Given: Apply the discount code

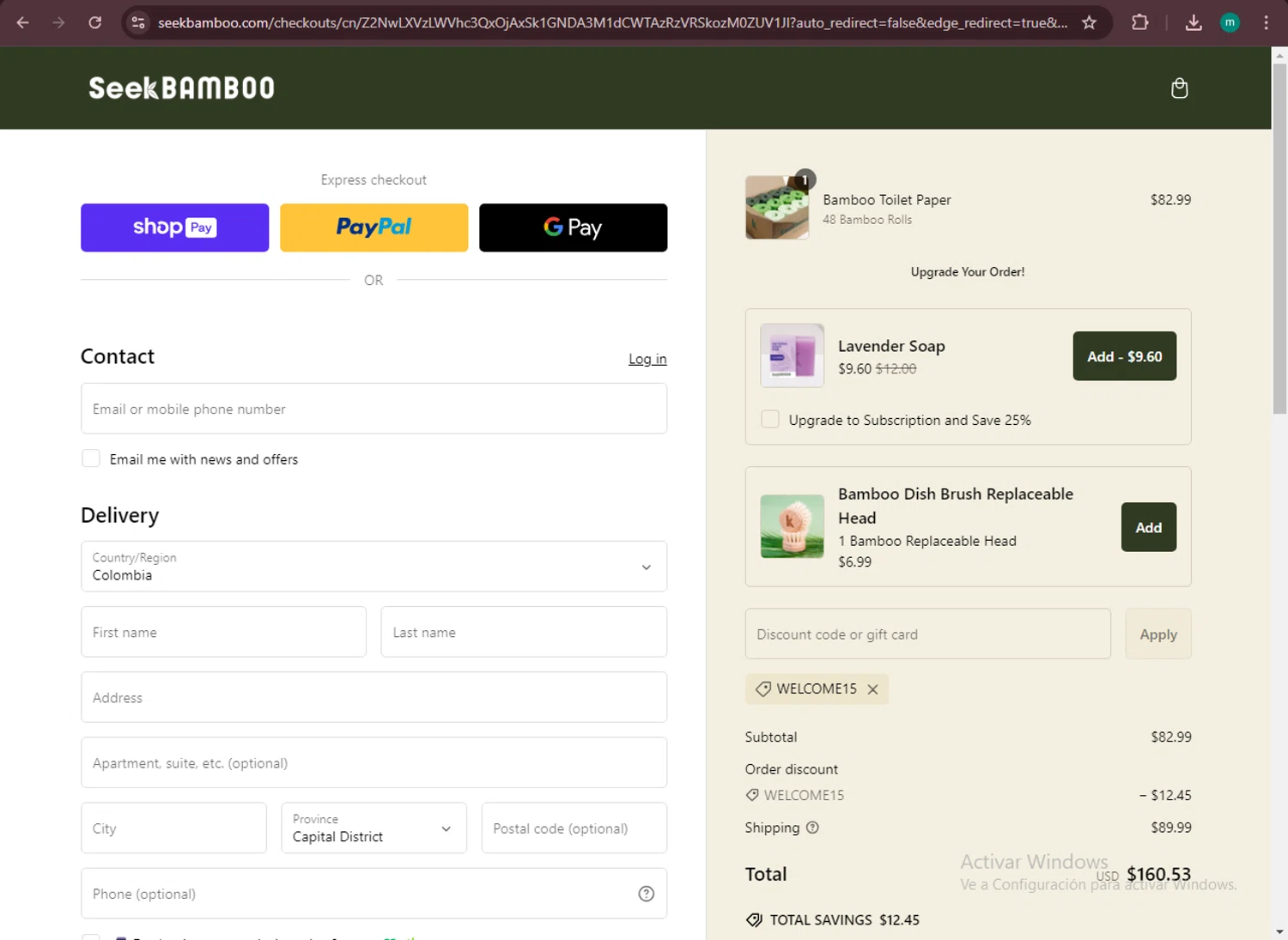Looking at the screenshot, I should (1158, 634).
